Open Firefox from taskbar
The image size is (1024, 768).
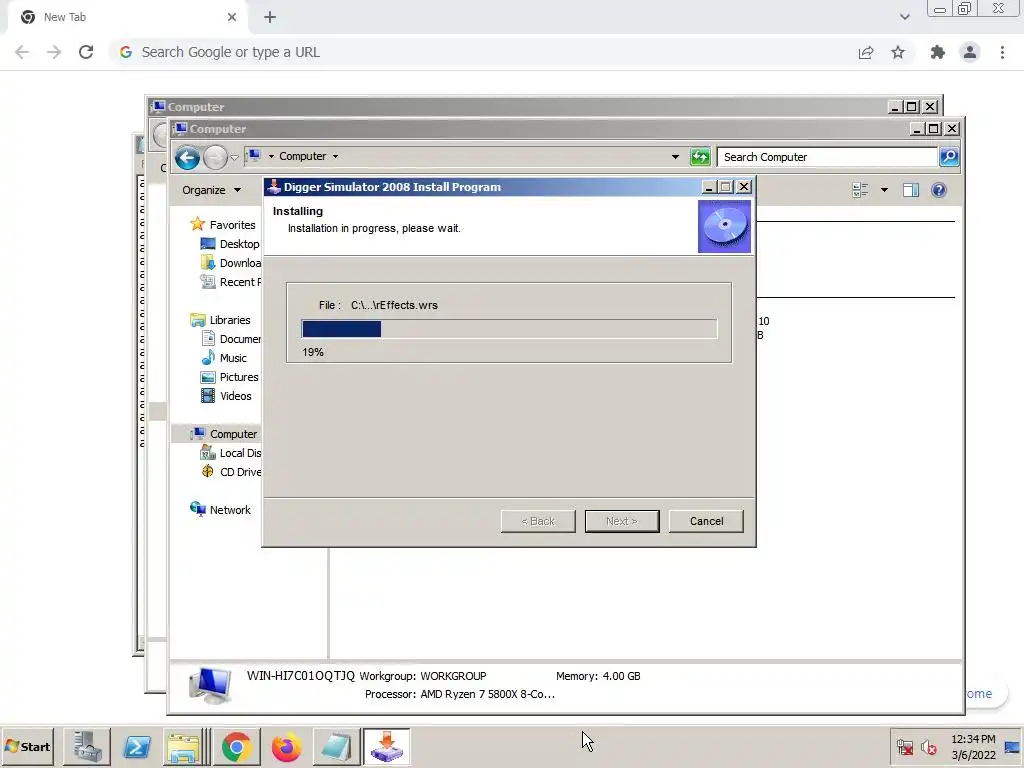point(286,746)
